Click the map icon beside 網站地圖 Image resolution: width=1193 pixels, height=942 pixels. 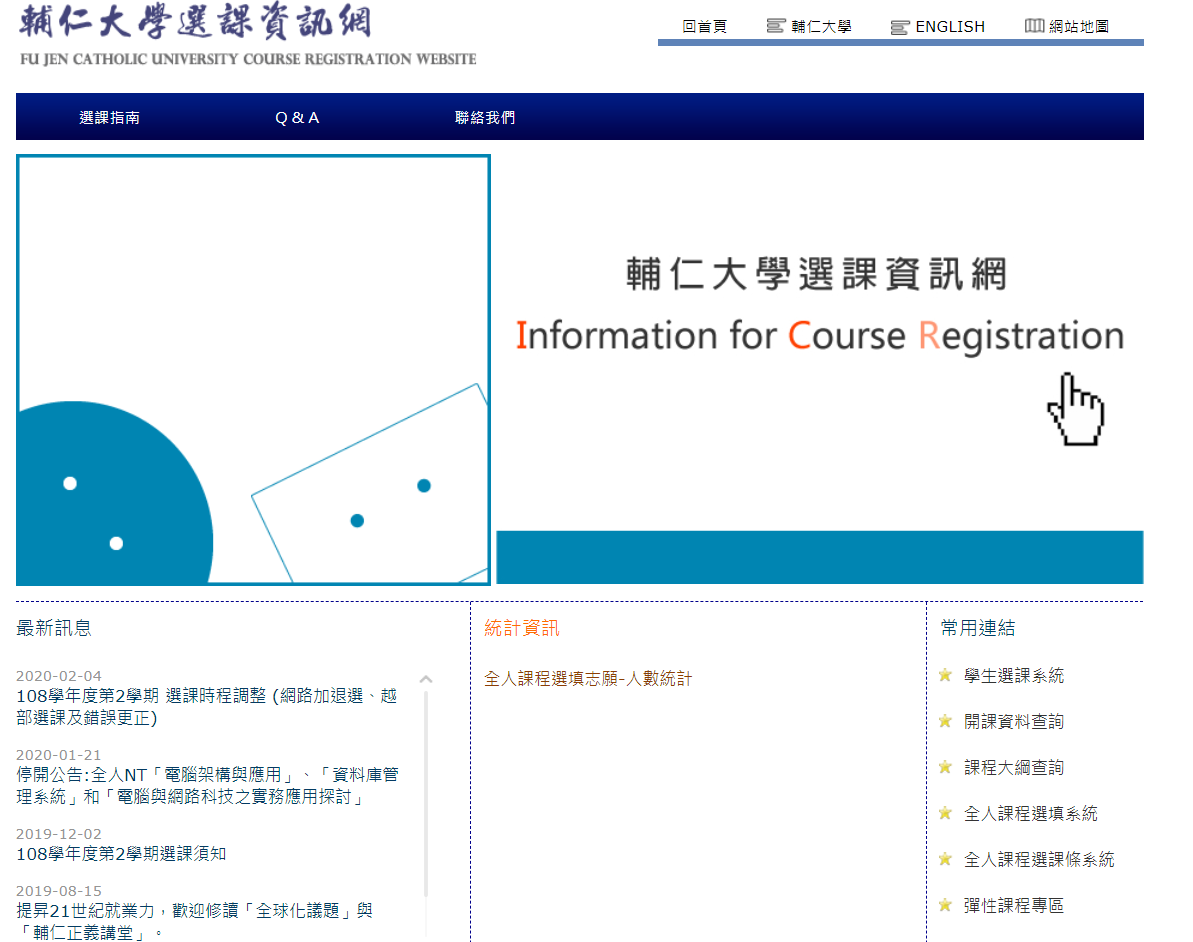1034,26
